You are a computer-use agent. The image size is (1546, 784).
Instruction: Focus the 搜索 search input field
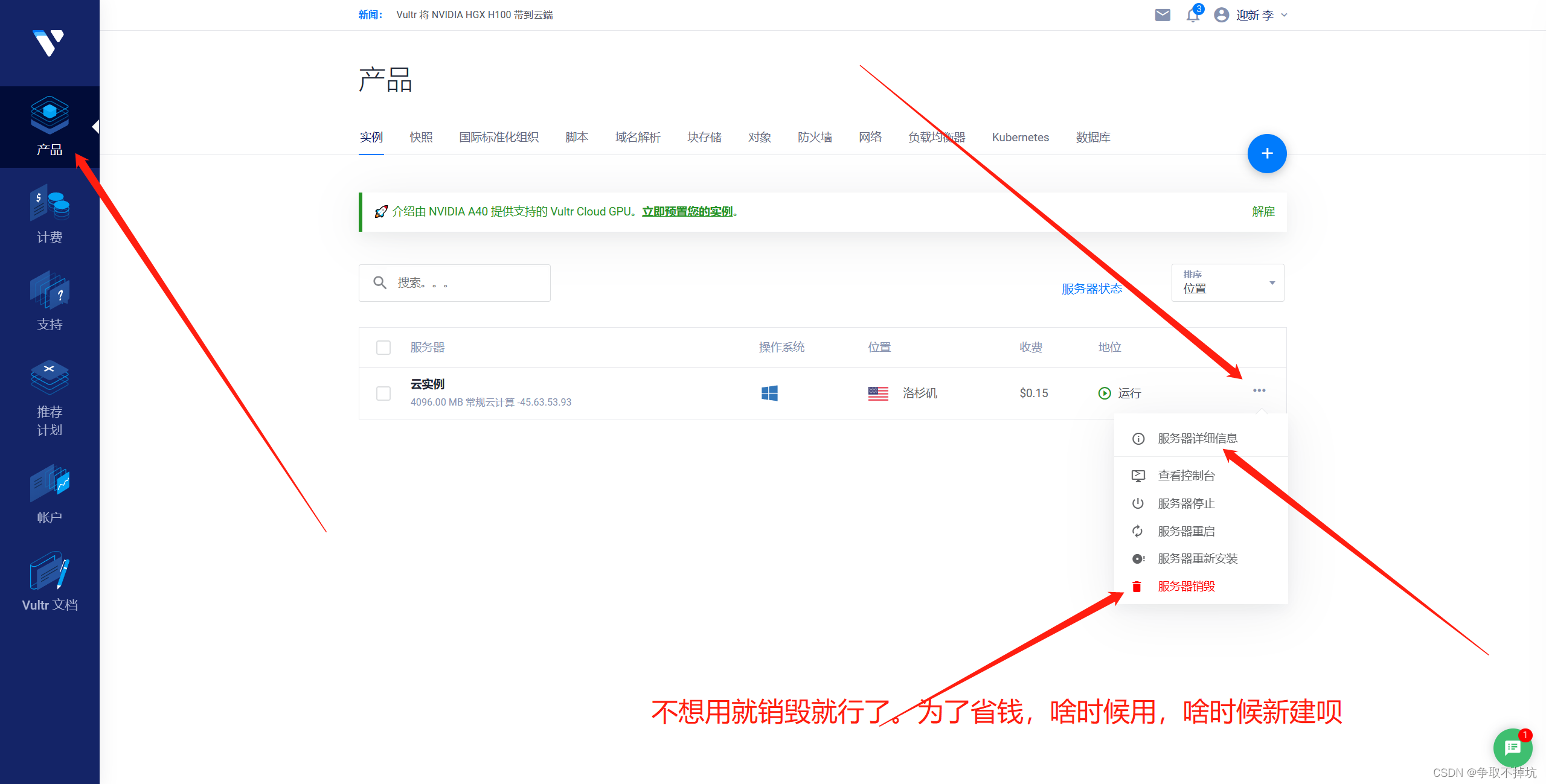tap(455, 283)
